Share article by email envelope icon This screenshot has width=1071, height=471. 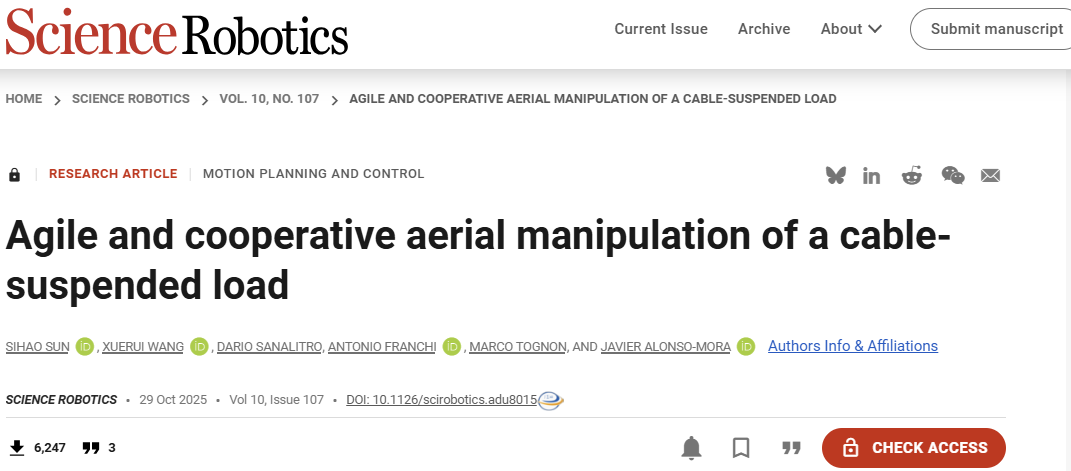(991, 175)
